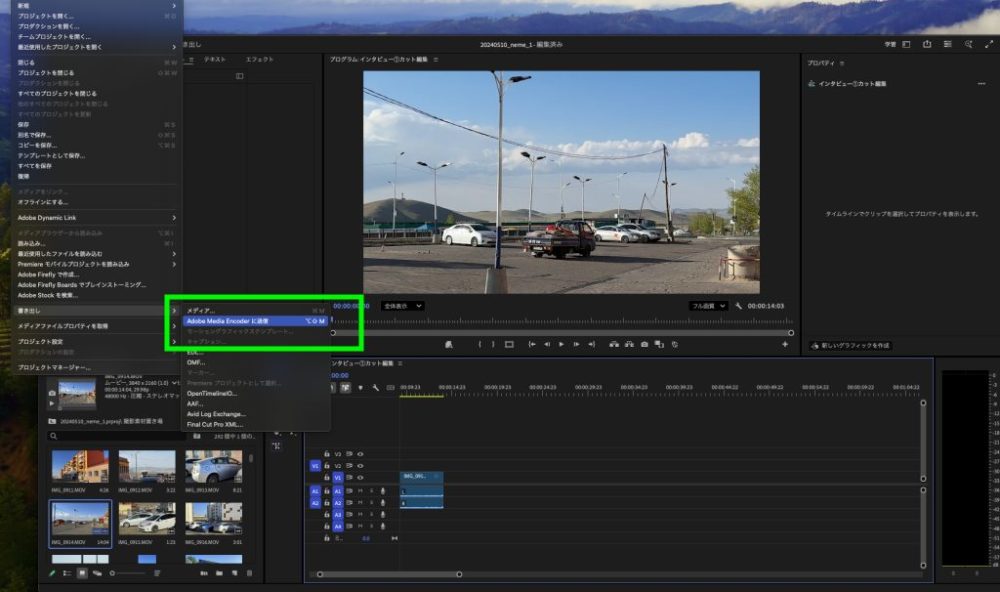The height and width of the screenshot is (592, 1000).
Task: Select the IMG_0914.MOV thumbnail
Action: [x=80, y=518]
